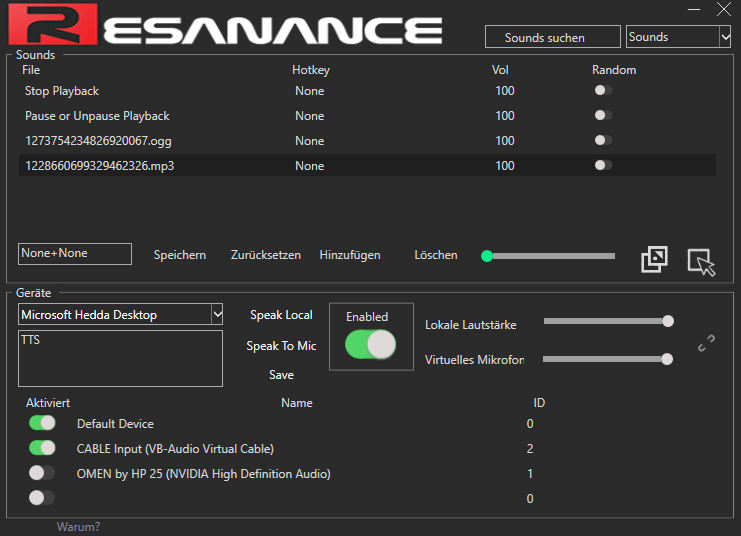The height and width of the screenshot is (536, 741).
Task: Click the overlapping windows overlay icon
Action: coord(654,259)
